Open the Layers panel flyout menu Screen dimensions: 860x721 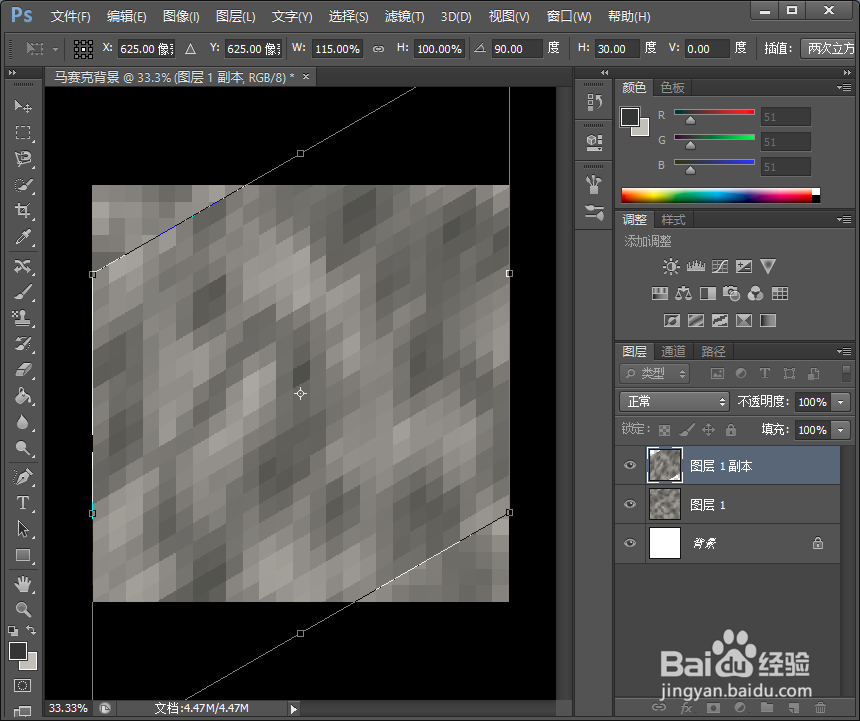844,351
